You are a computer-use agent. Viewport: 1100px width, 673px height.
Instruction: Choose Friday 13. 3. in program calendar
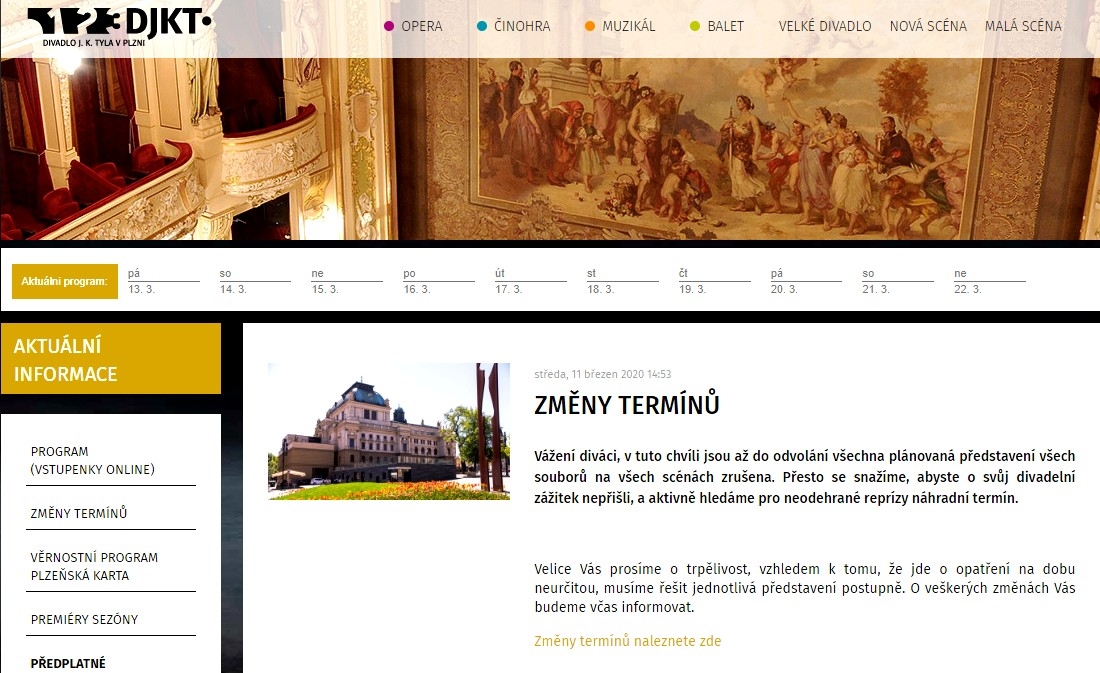click(163, 281)
